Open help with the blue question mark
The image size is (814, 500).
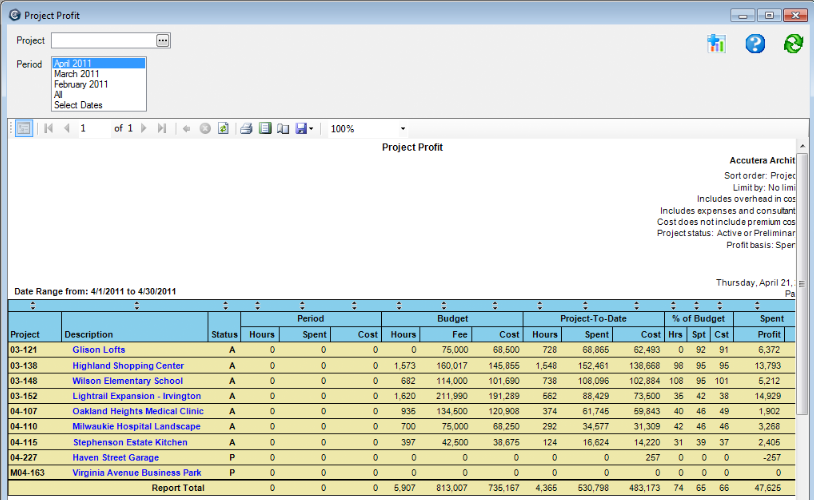tap(755, 43)
